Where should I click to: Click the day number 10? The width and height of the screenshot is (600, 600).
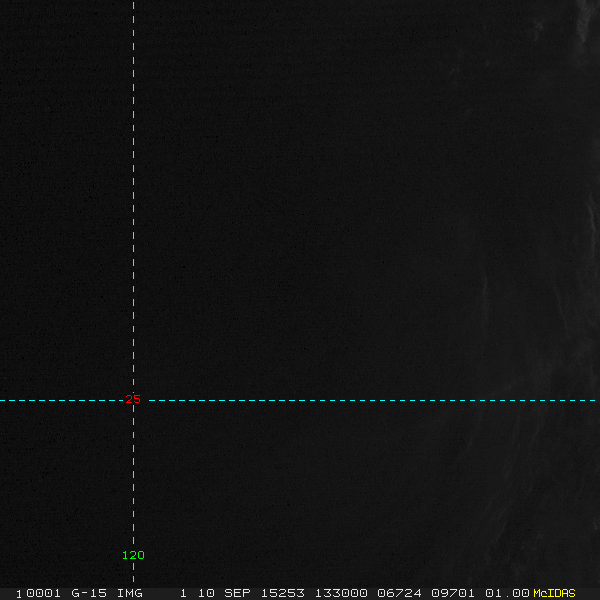[x=206, y=593]
